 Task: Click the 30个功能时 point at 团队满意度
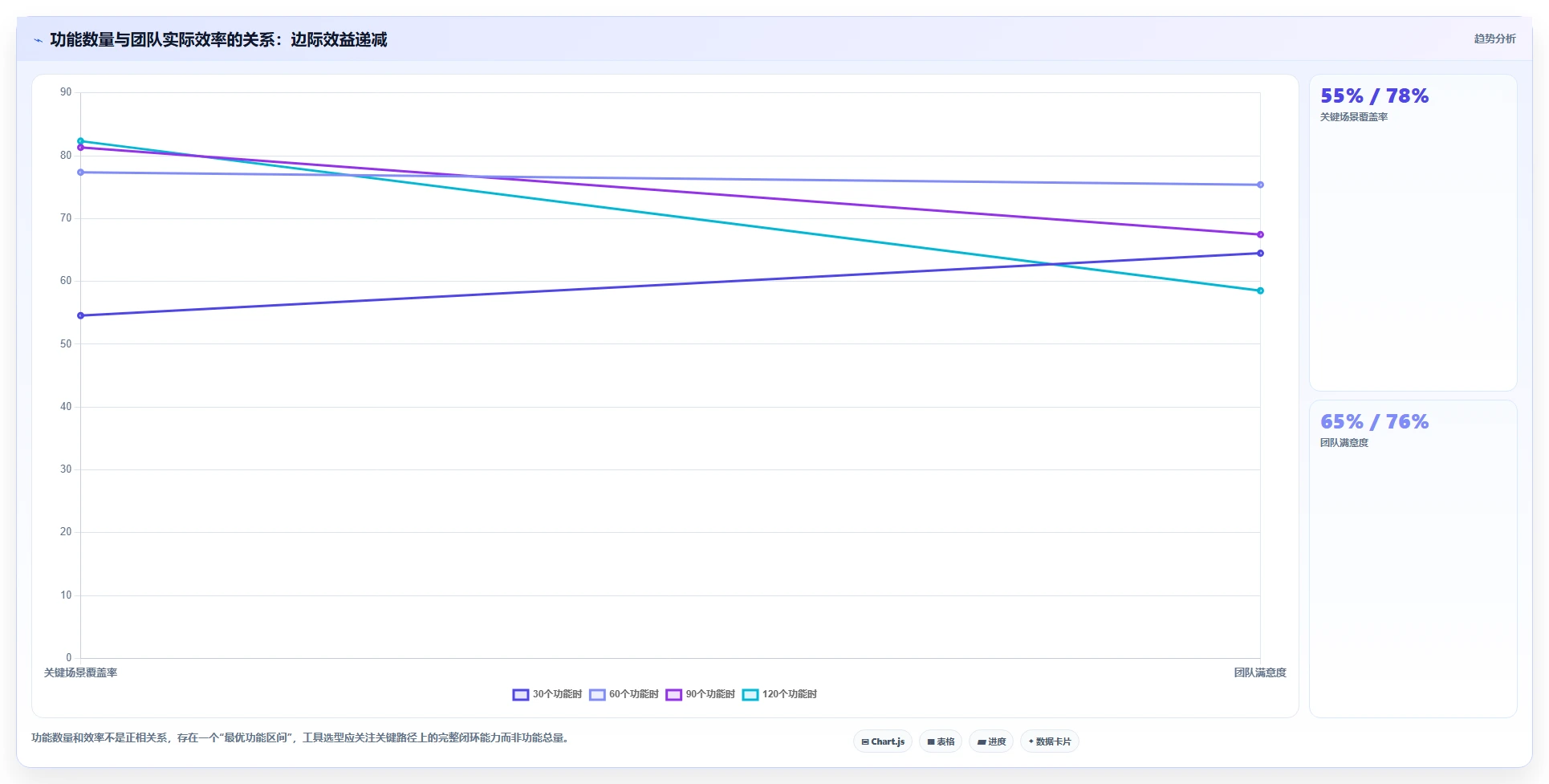[x=1260, y=253]
